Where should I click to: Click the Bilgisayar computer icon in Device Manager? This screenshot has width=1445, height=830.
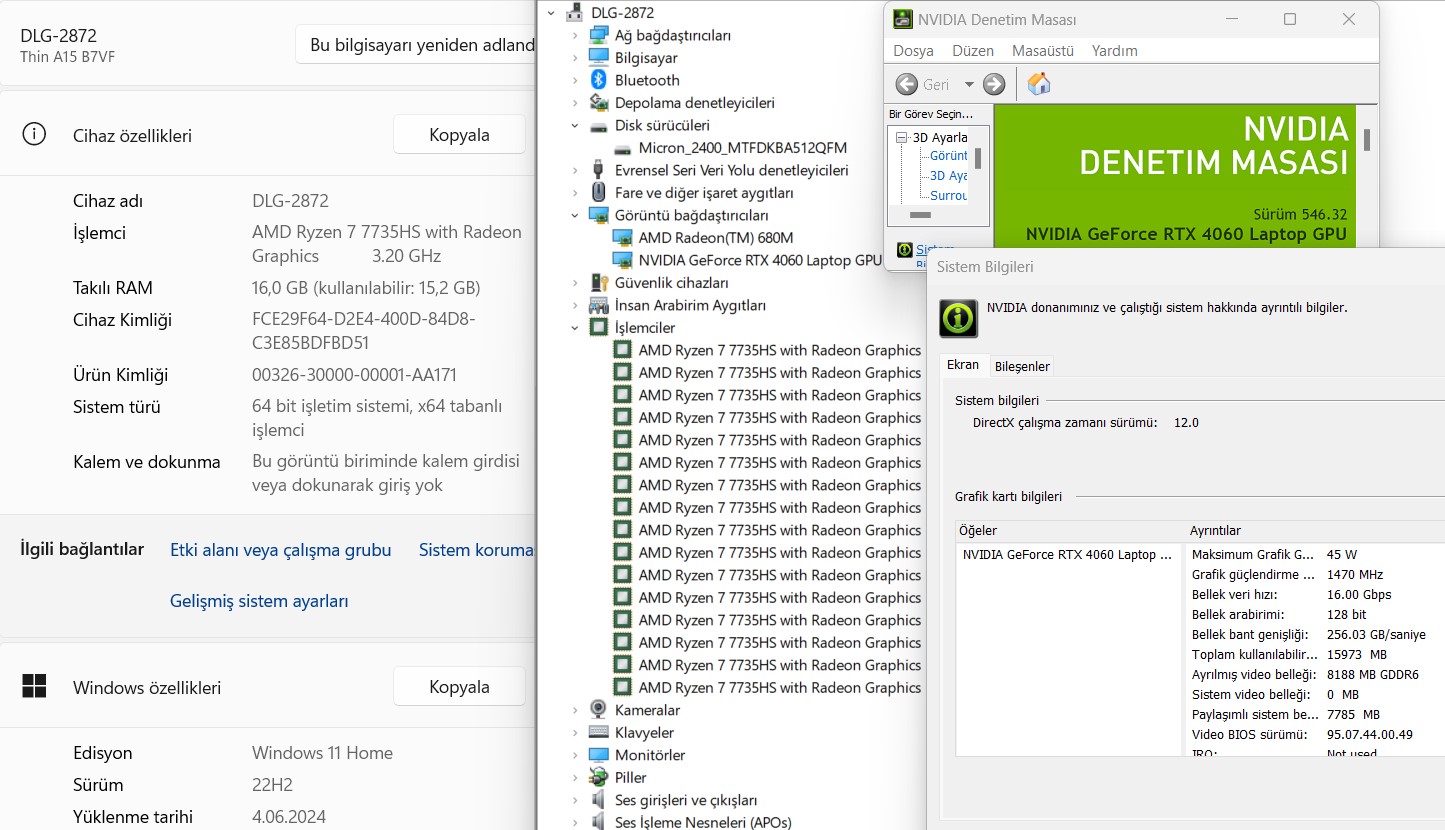[x=598, y=58]
